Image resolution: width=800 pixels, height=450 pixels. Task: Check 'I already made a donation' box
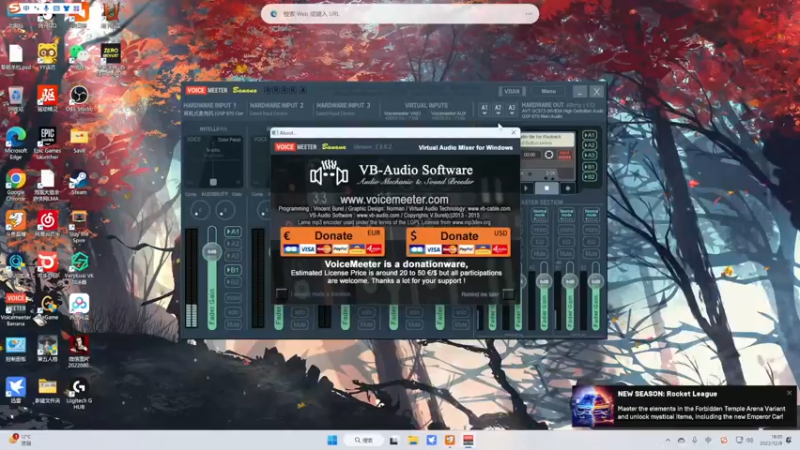(281, 293)
